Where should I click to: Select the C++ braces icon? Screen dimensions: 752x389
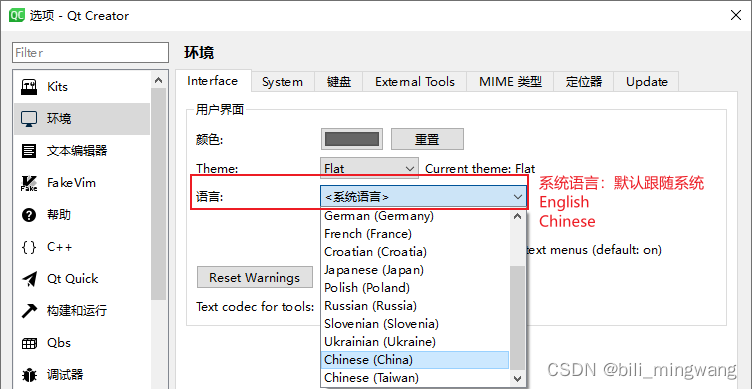(29, 248)
